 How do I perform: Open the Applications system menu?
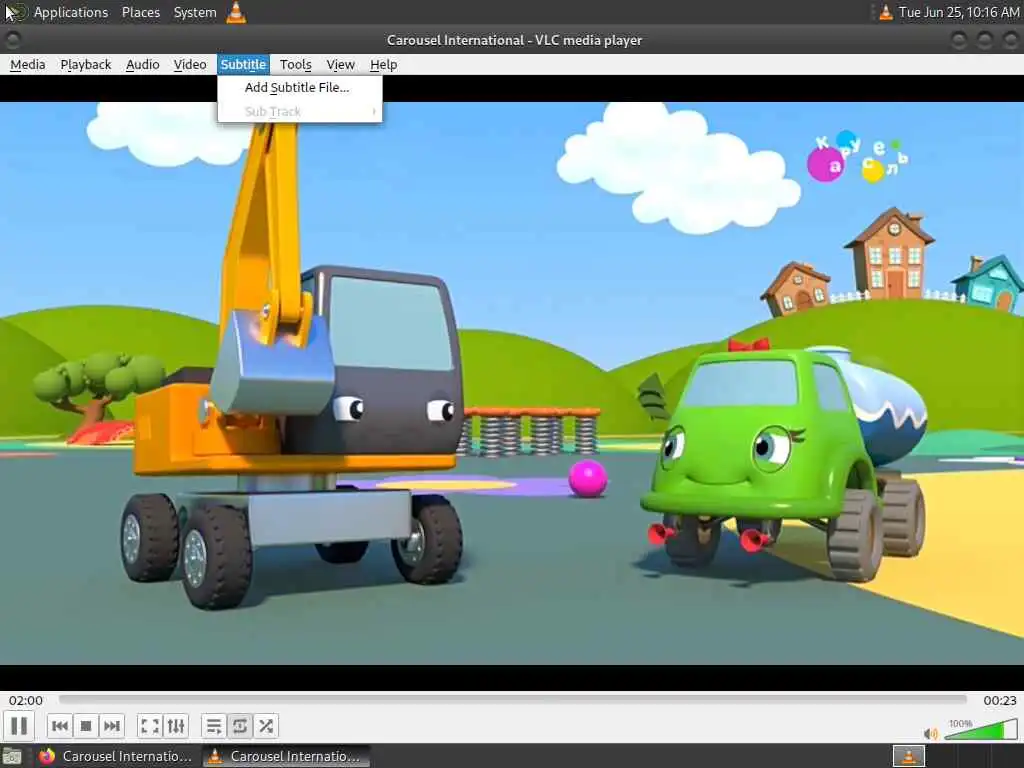[71, 12]
